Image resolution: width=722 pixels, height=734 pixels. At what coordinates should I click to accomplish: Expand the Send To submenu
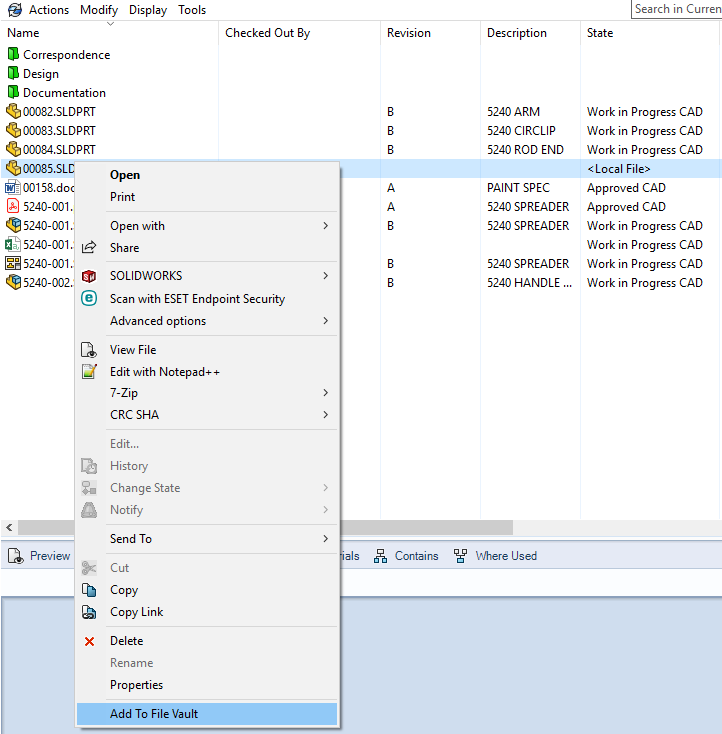tap(325, 539)
